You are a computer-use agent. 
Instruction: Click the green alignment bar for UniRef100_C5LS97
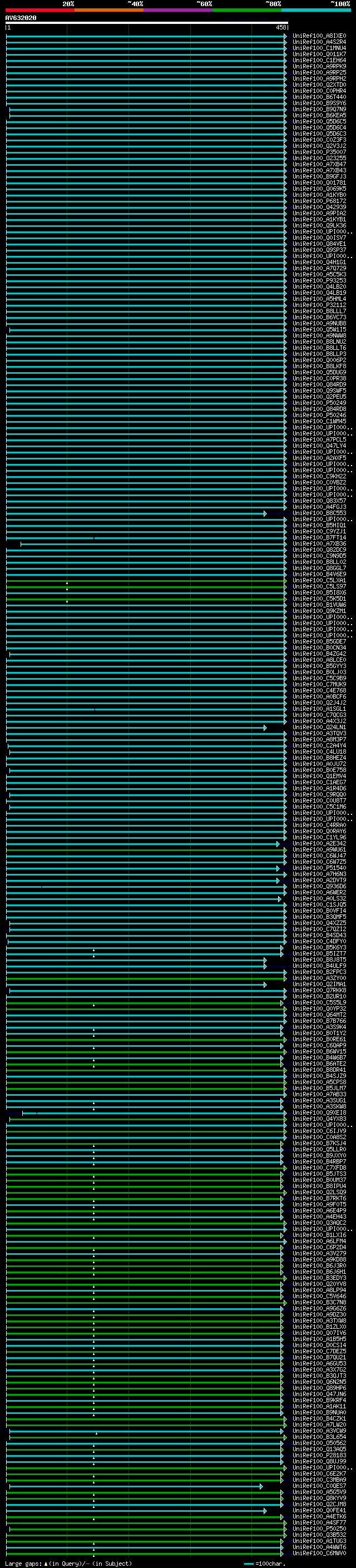(x=146, y=586)
